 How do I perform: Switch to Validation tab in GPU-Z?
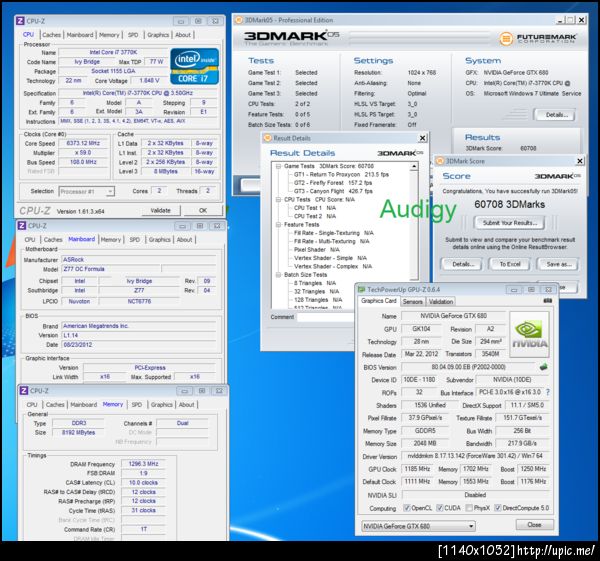tap(440, 302)
